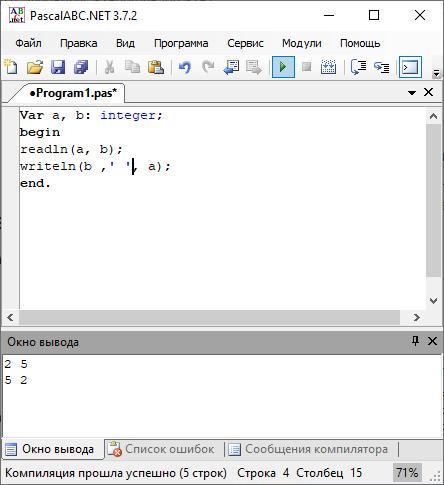The height and width of the screenshot is (485, 444).
Task: Undo the last edit
Action: (x=185, y=67)
